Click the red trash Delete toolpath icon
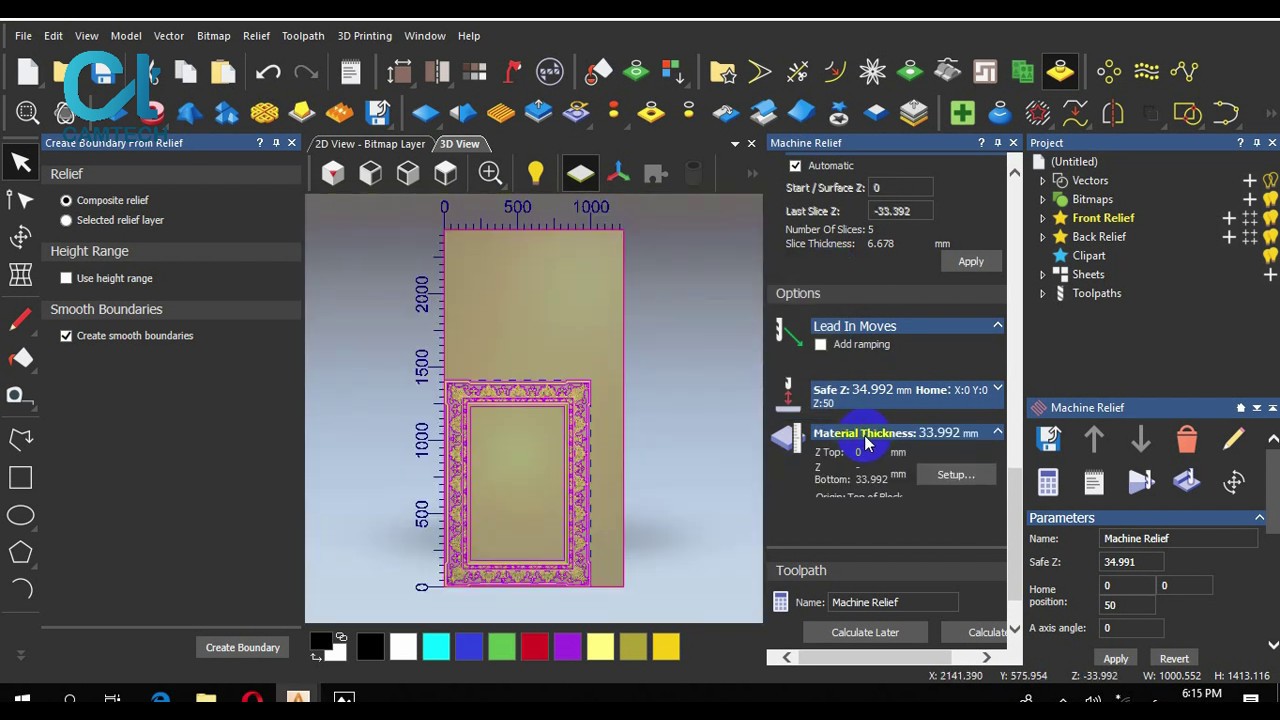1280x720 pixels. (x=1187, y=438)
